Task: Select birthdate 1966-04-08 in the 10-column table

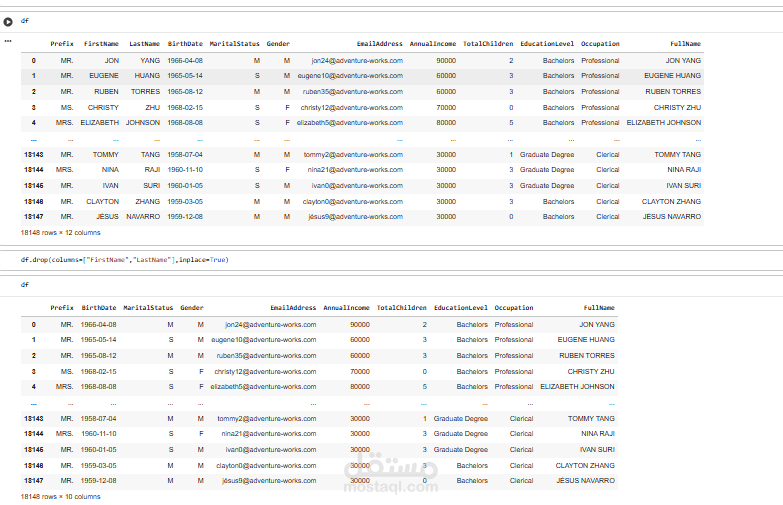Action: tap(98, 325)
